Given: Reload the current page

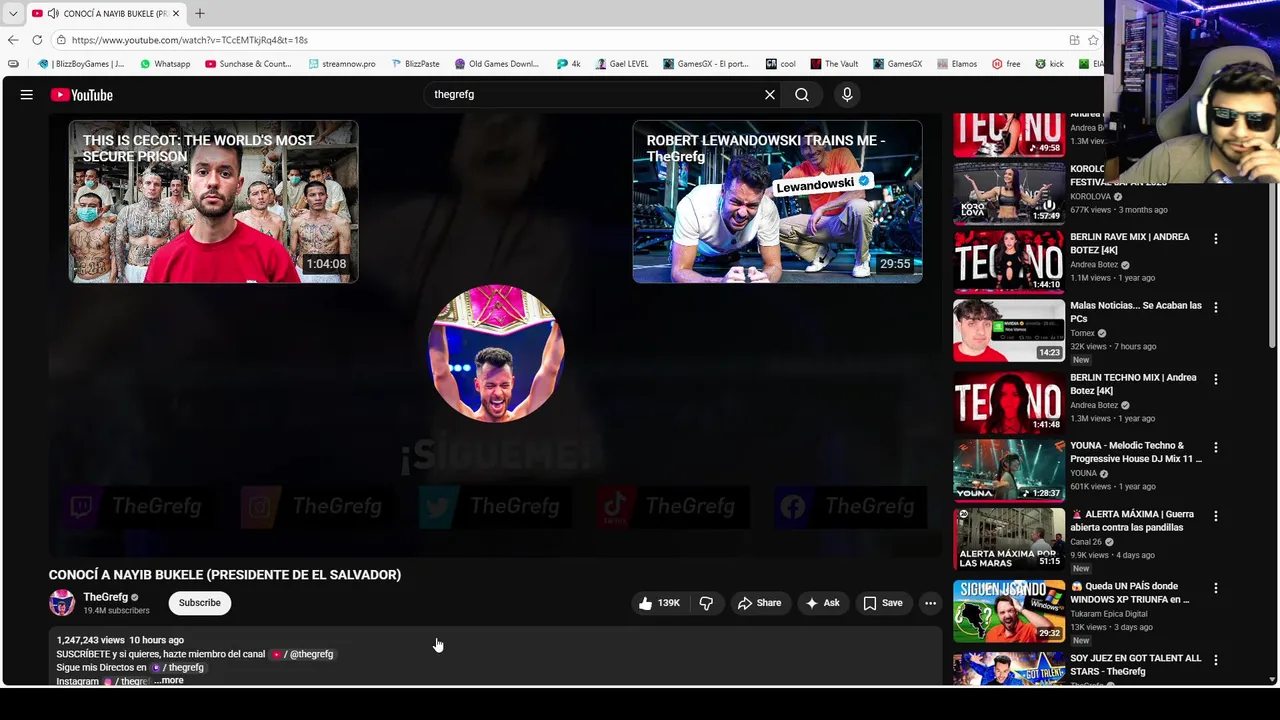Looking at the screenshot, I should pyautogui.click(x=37, y=40).
